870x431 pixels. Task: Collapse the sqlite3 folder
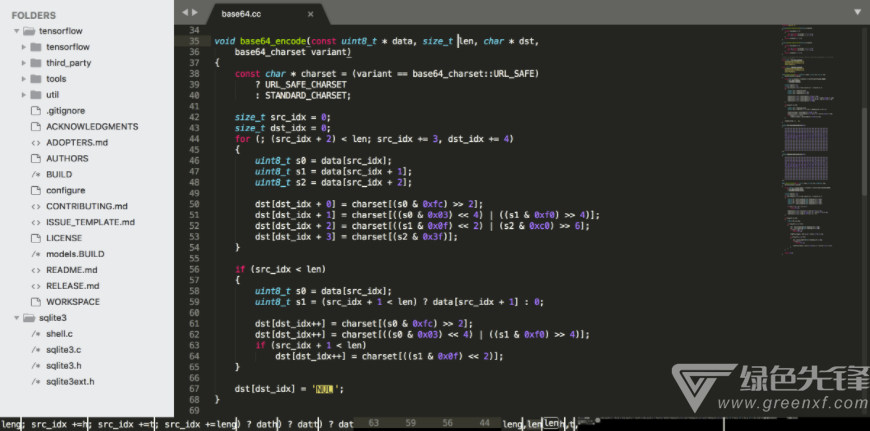pos(16,318)
